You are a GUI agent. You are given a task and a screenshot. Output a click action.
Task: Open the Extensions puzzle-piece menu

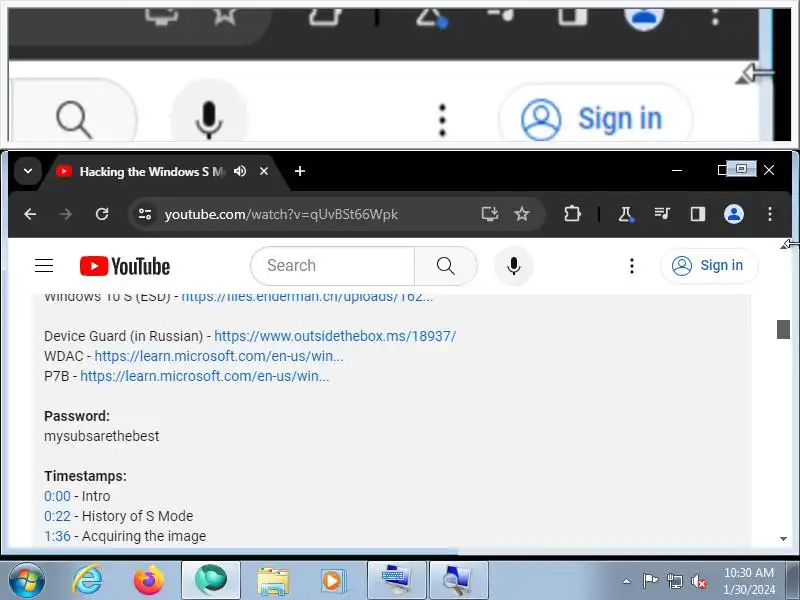(572, 214)
